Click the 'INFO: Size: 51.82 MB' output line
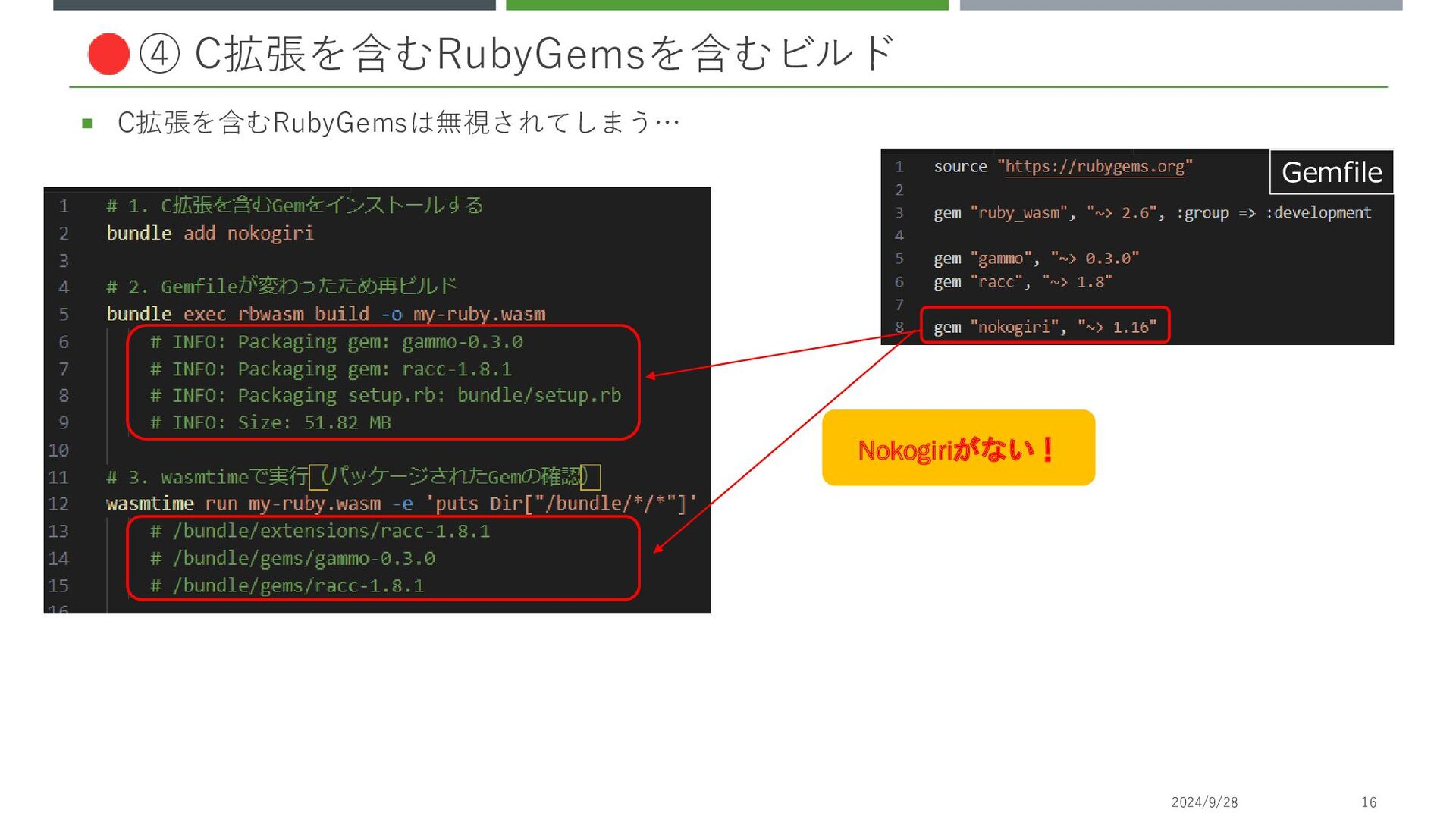Image resolution: width=1456 pixels, height=819 pixels. (271, 422)
